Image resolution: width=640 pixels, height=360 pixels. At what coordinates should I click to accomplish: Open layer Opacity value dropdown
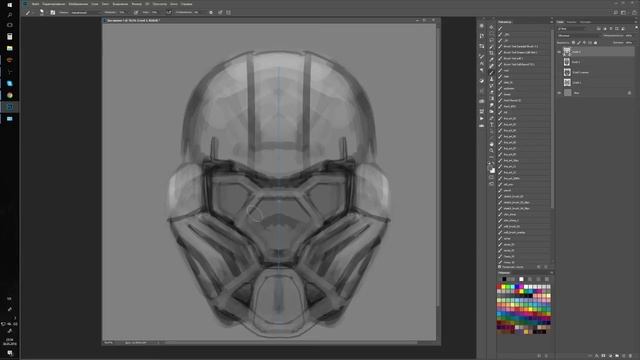[629, 36]
